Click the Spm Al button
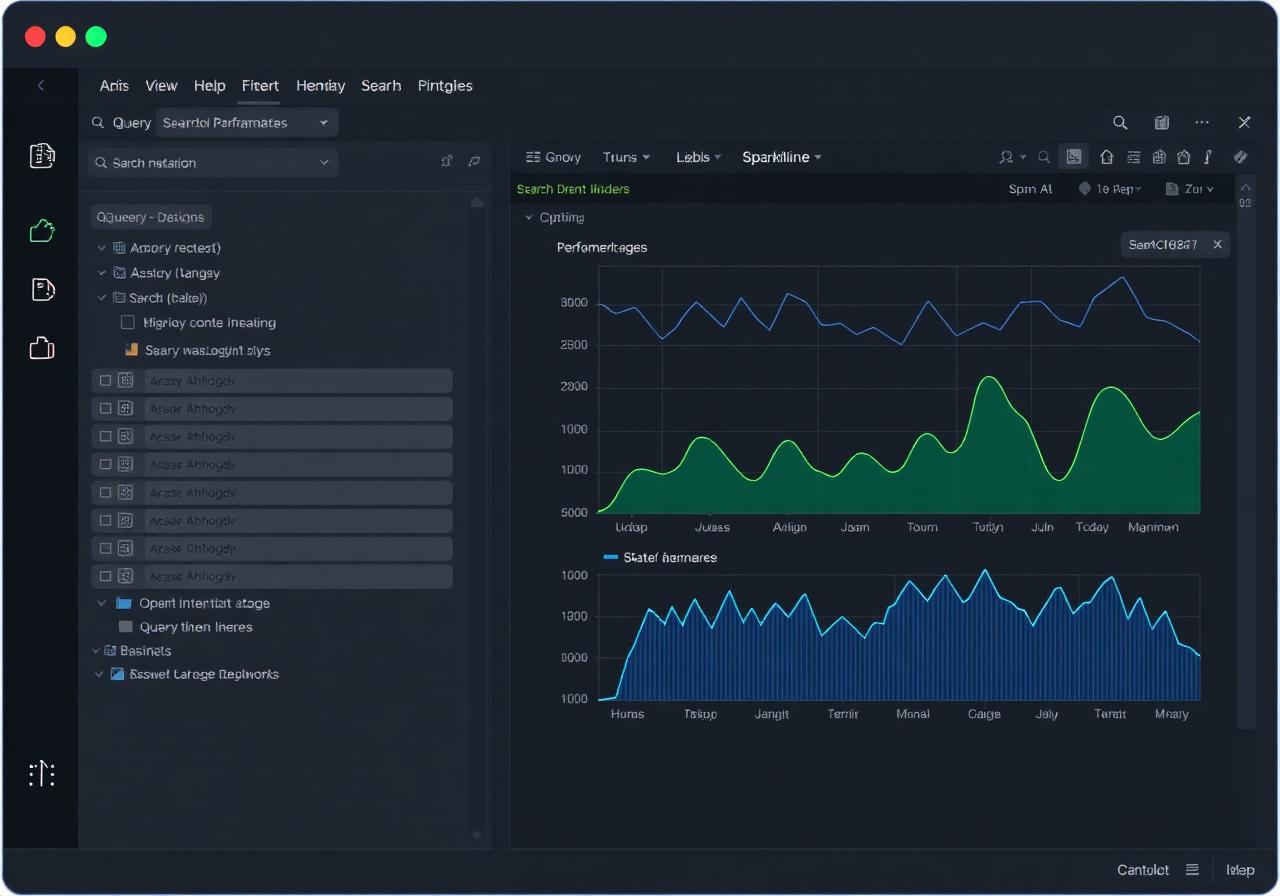The height and width of the screenshot is (896, 1280). coord(1030,189)
